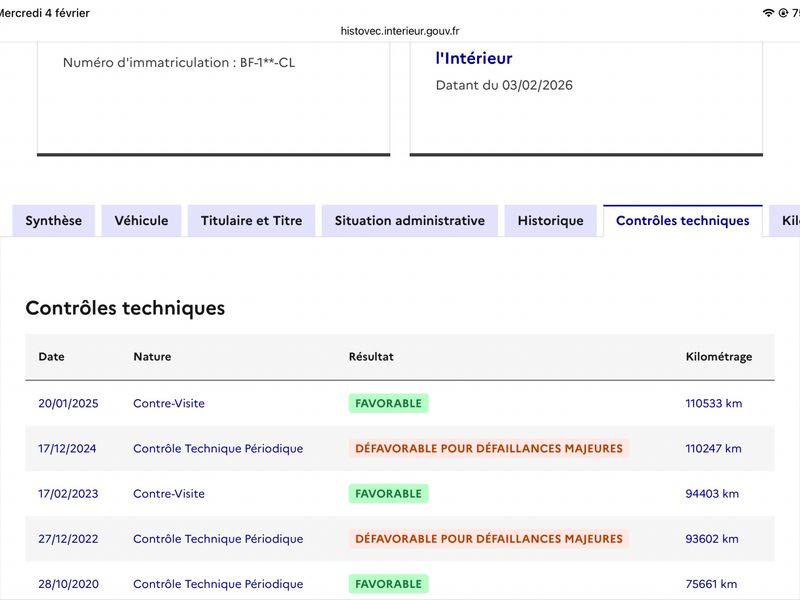Select the Contrôles techniques tab
This screenshot has height=600, width=800.
coord(682,221)
